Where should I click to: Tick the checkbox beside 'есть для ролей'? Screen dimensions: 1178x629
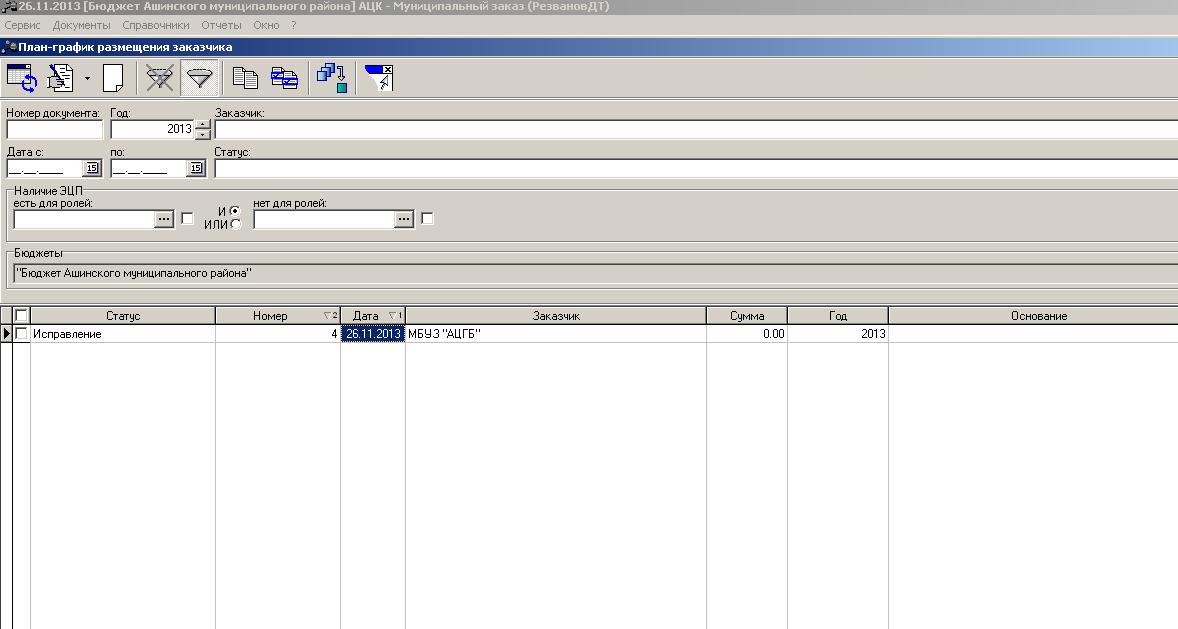click(x=187, y=219)
